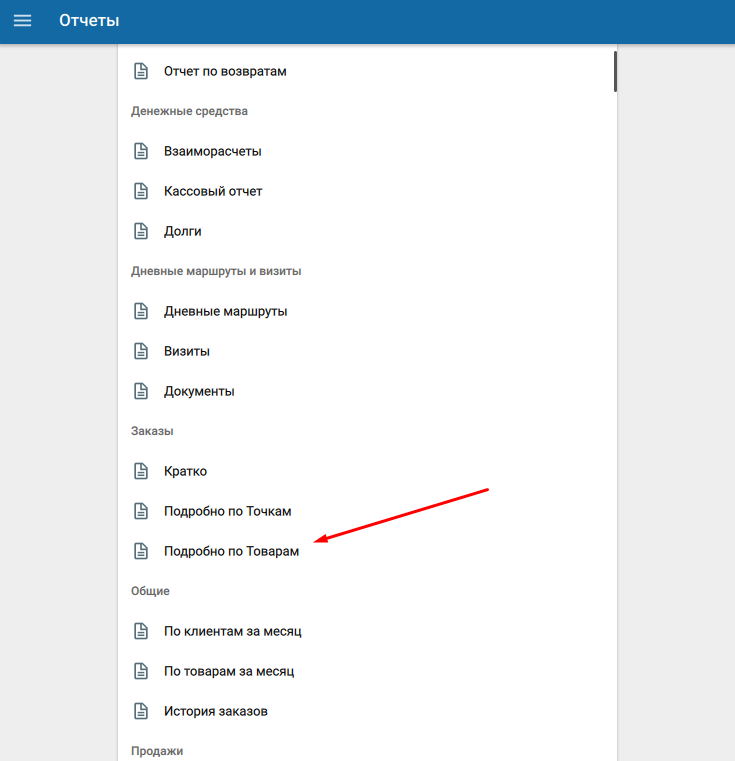Click document icon next to Кратко

pyautogui.click(x=141, y=471)
